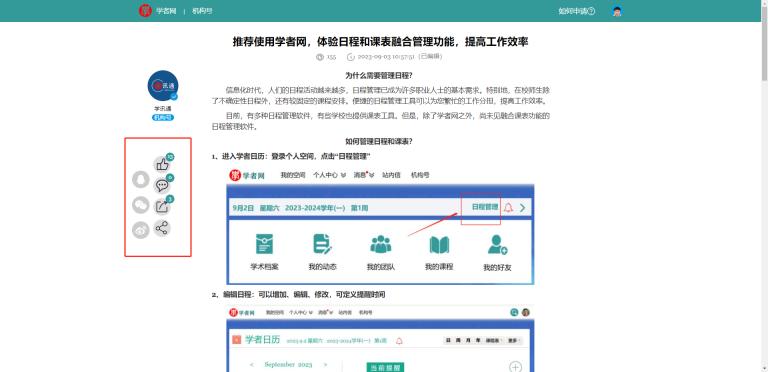The image size is (768, 372).
Task: Click the share nodes icon
Action: click(162, 228)
